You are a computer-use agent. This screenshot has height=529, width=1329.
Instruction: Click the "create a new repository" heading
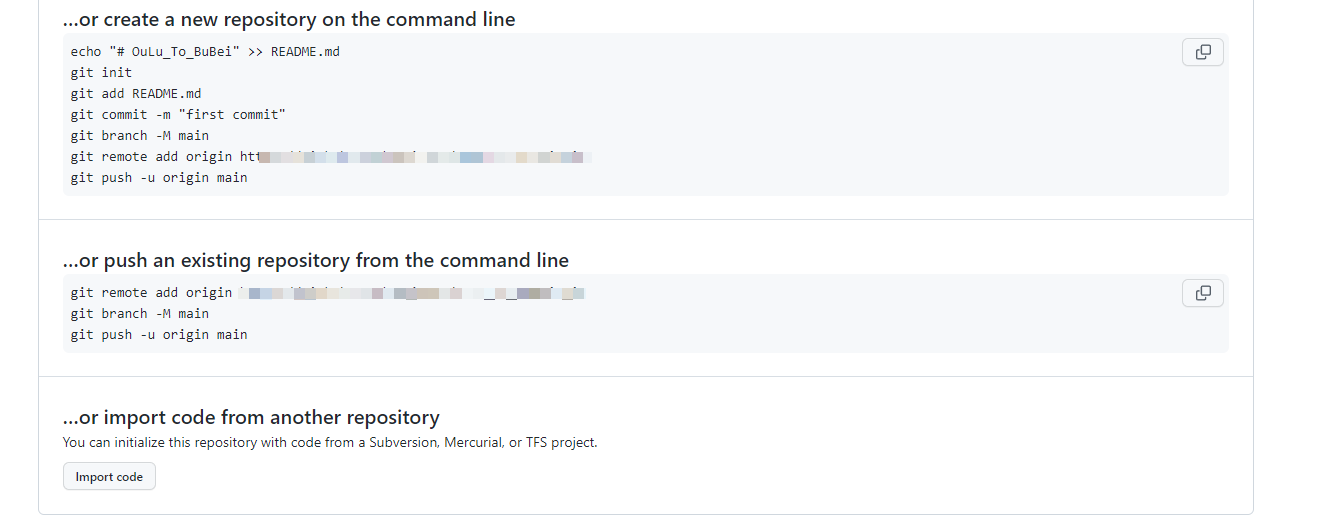[x=289, y=20]
